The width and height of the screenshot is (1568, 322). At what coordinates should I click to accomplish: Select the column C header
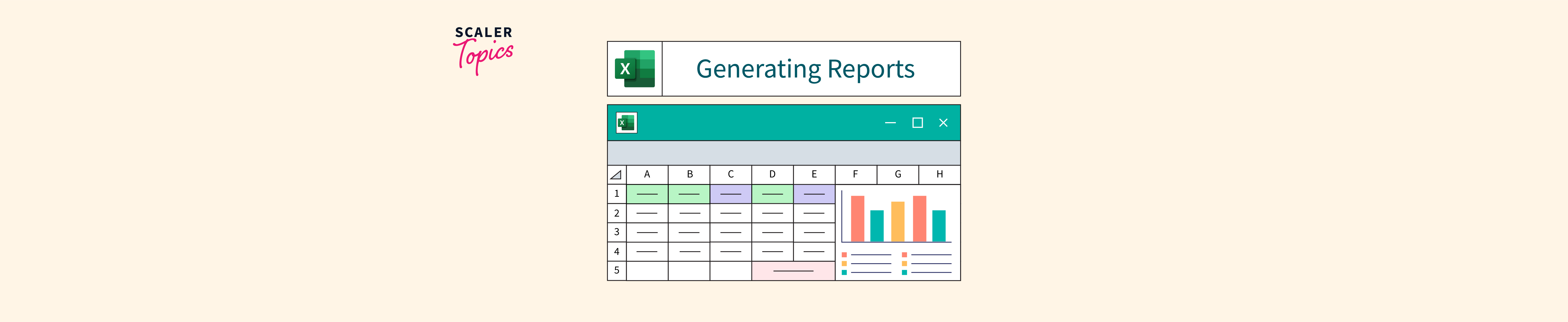pos(730,174)
